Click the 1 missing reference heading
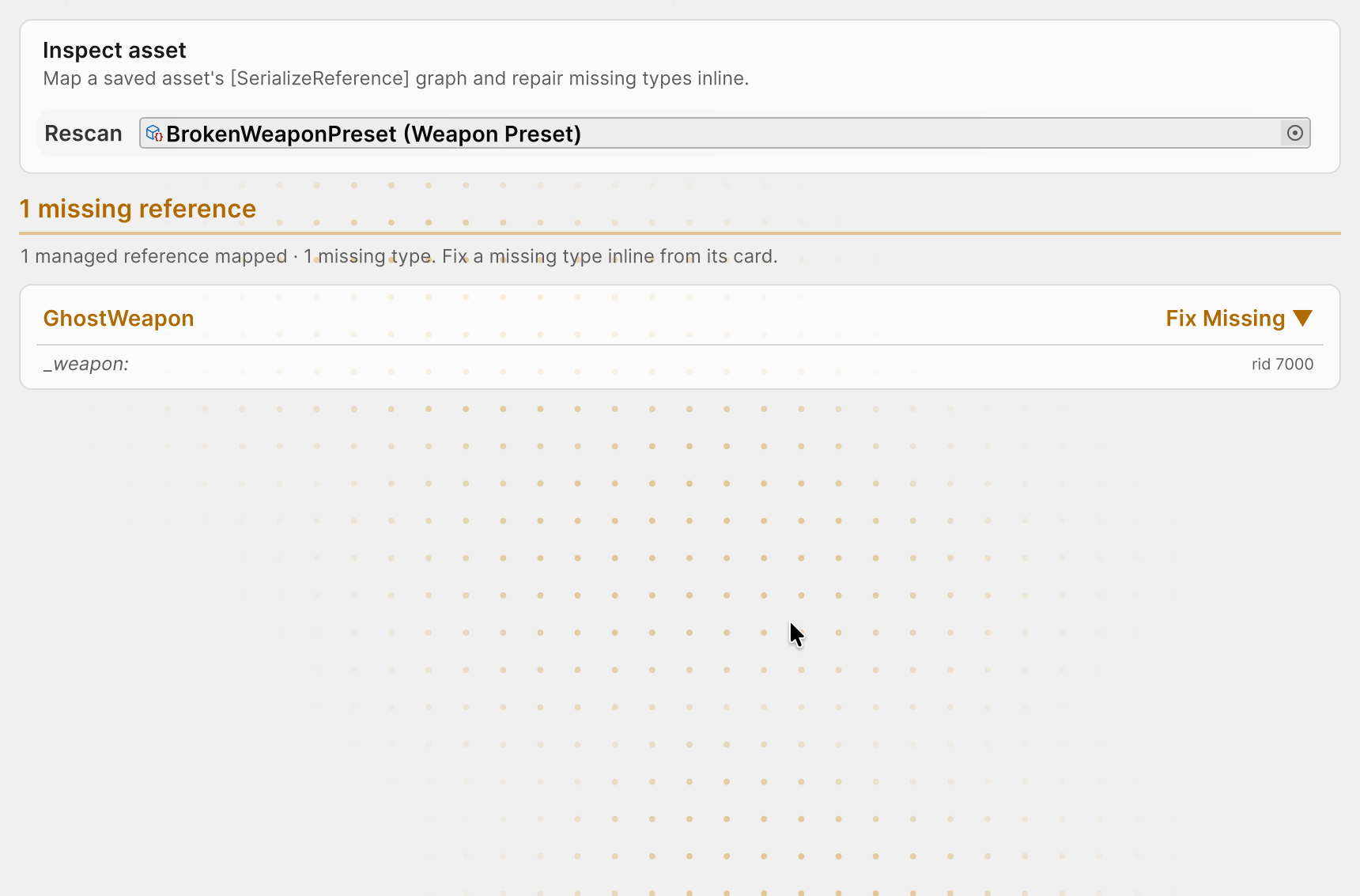 (138, 209)
